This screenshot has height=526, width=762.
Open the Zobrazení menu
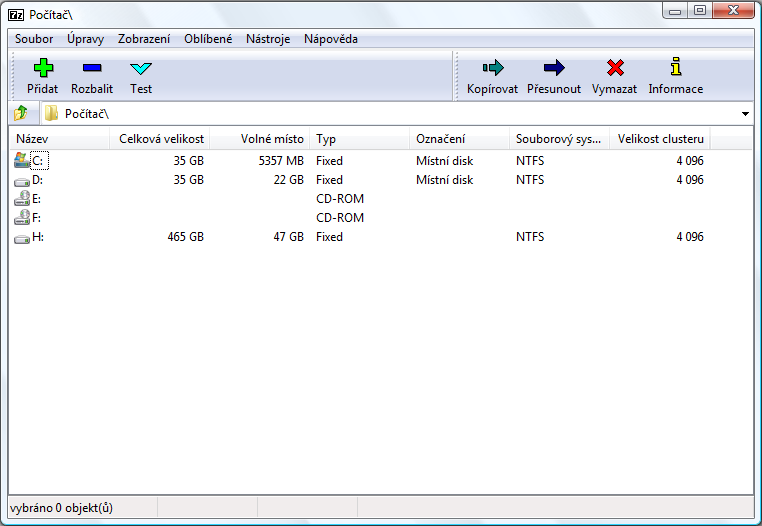click(144, 39)
